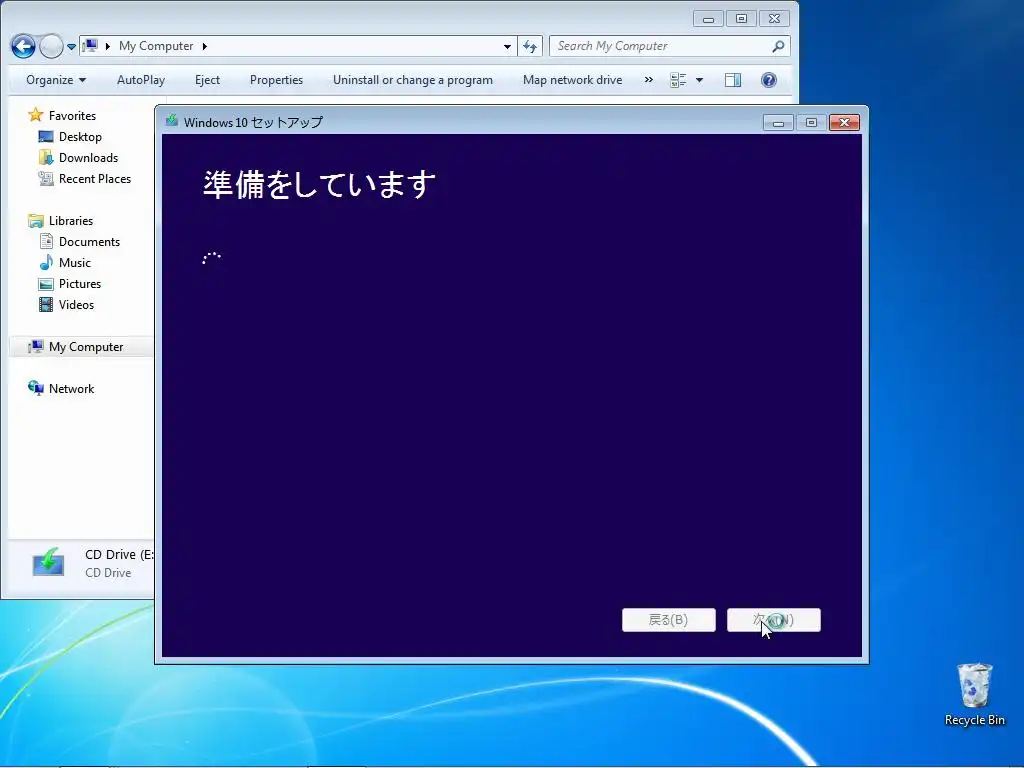Open Videos library
Screen dimensions: 1024x768
click(76, 304)
